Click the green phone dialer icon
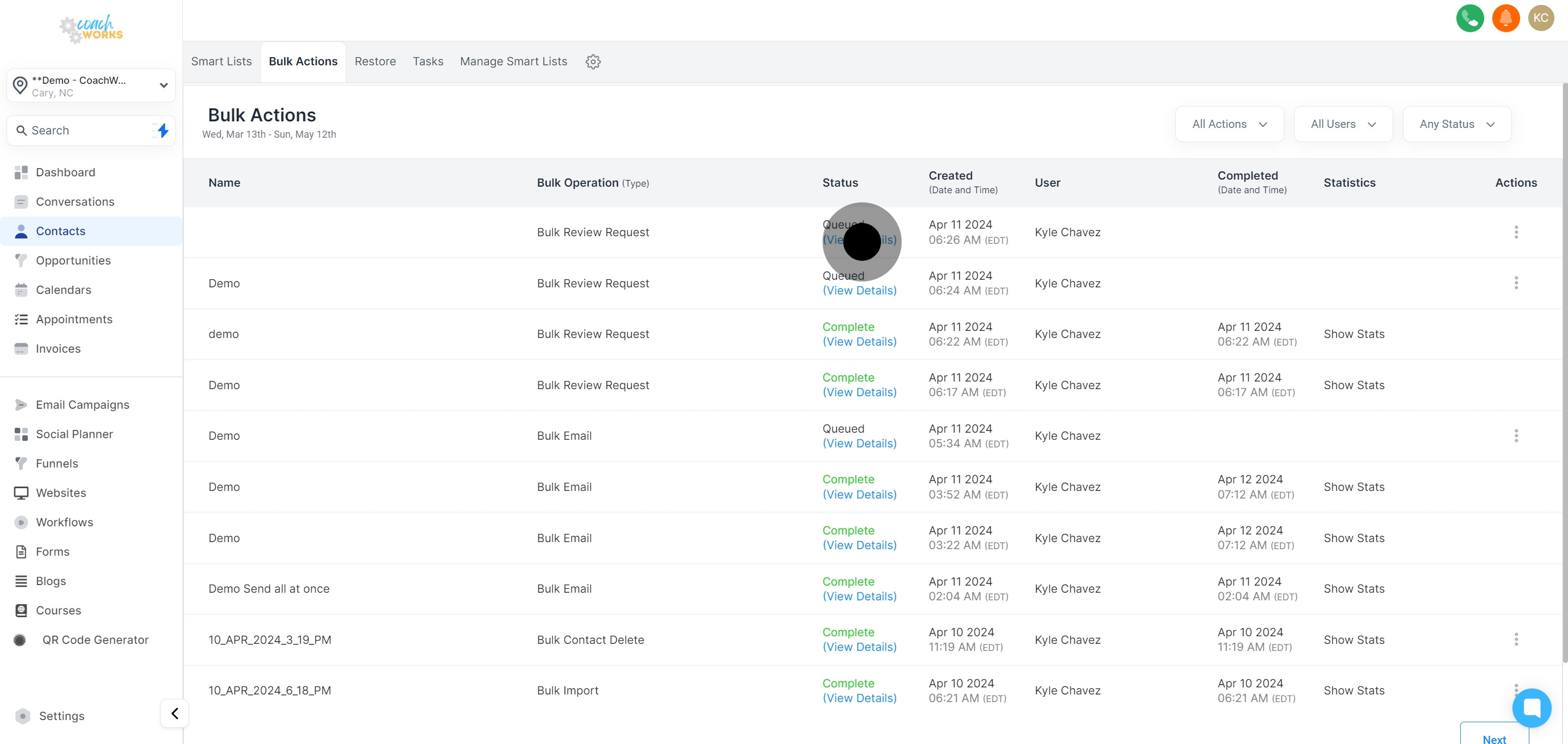This screenshot has height=744, width=1568. coord(1469,19)
